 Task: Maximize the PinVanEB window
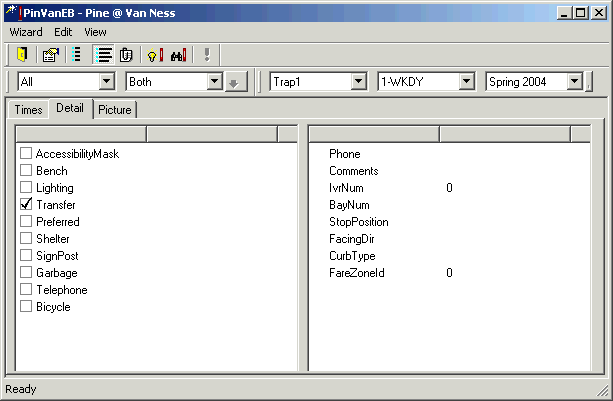click(581, 13)
